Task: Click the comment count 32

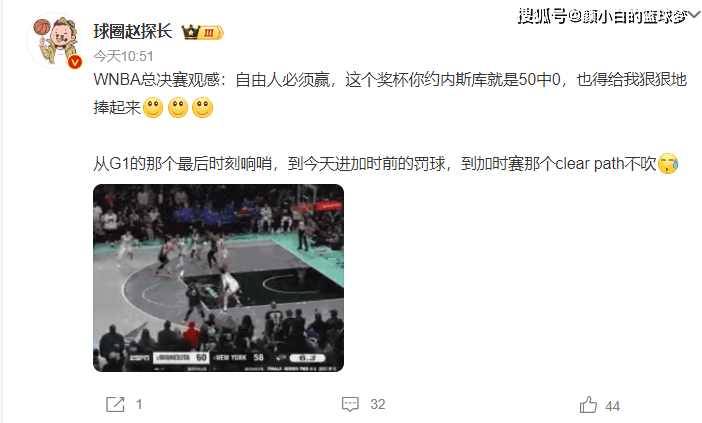Action: pyautogui.click(x=378, y=405)
